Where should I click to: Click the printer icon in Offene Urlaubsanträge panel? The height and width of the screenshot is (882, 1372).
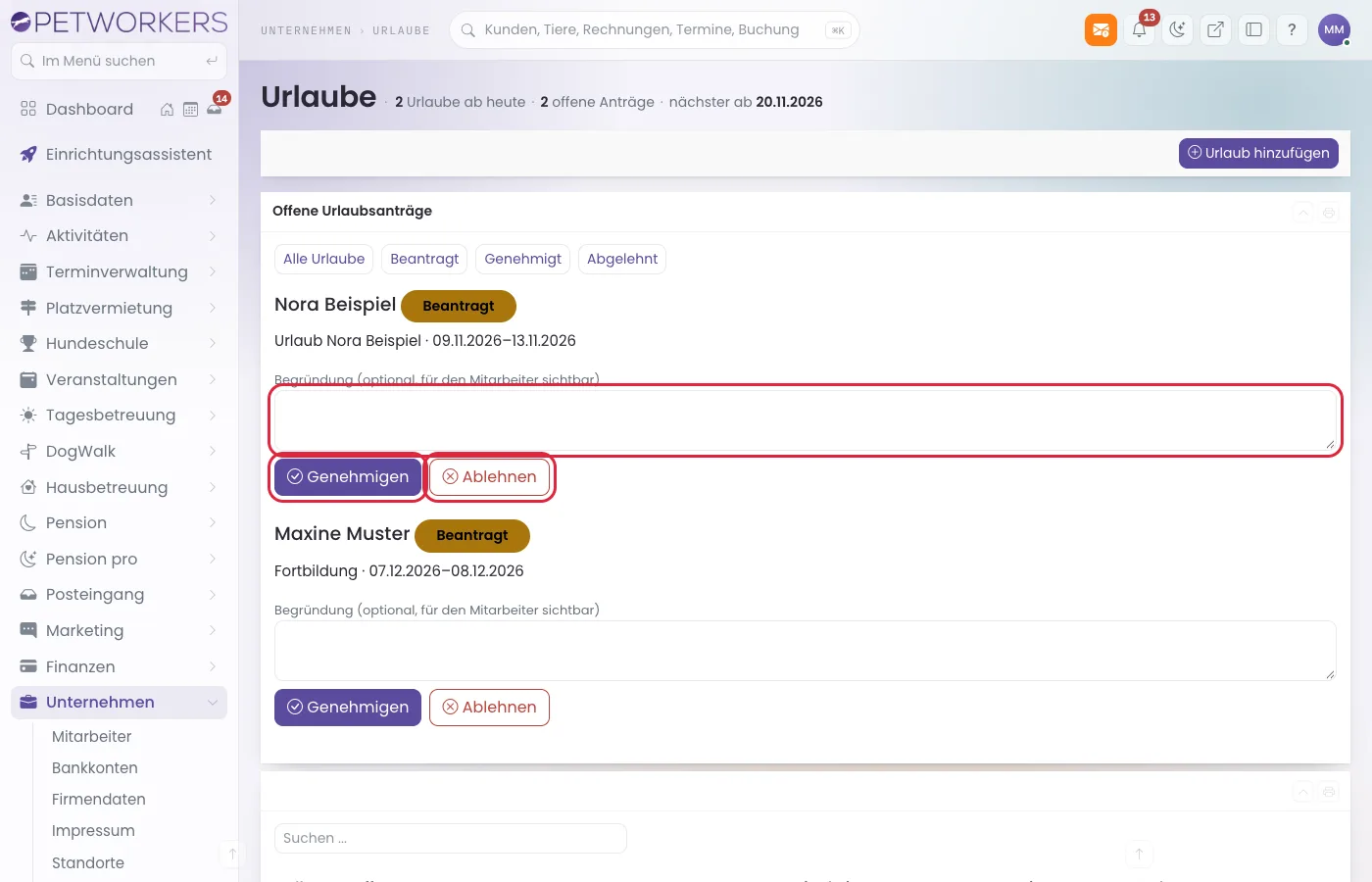tap(1329, 213)
